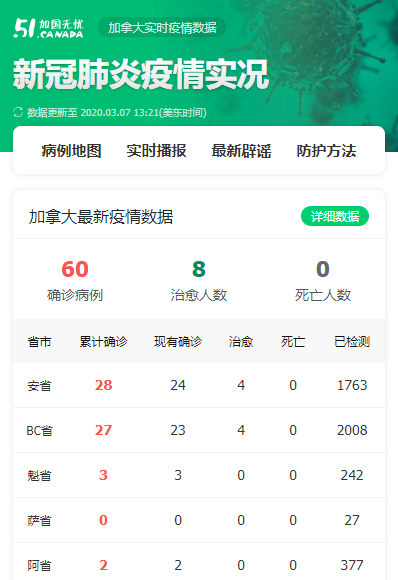Click the 8 治愈人数 figure
The width and height of the screenshot is (398, 580).
pos(199,280)
